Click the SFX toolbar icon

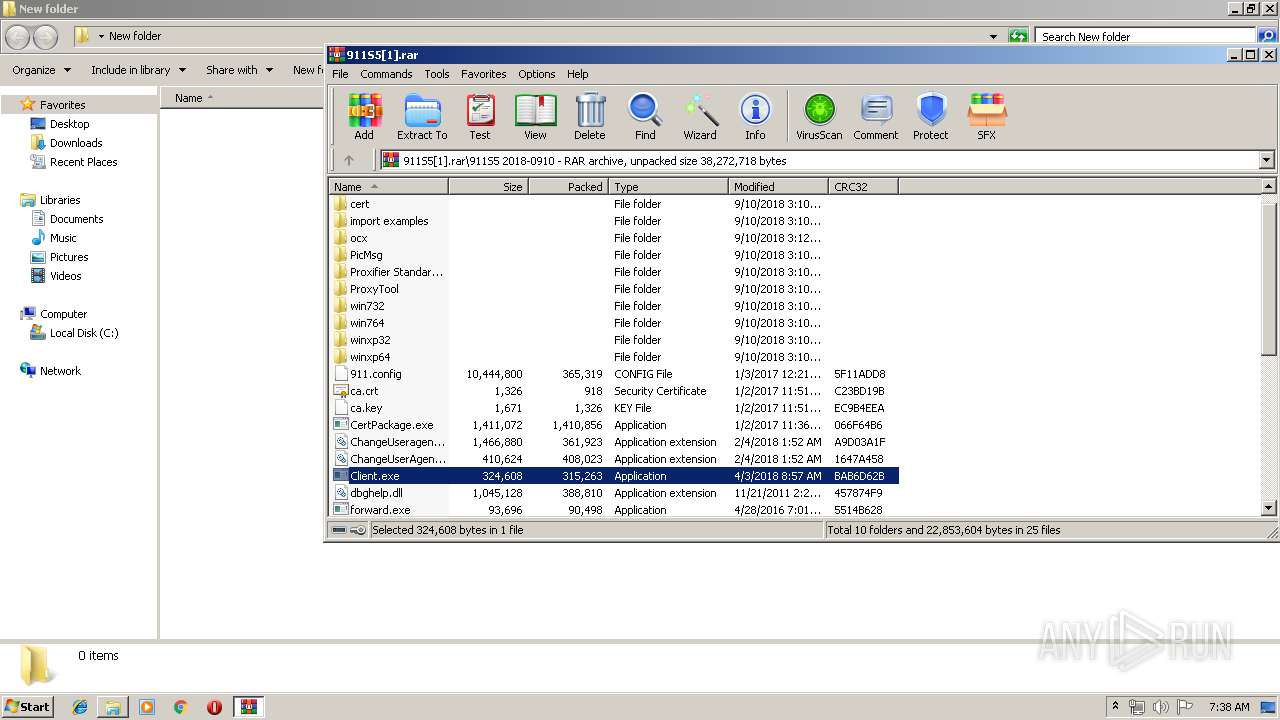987,116
